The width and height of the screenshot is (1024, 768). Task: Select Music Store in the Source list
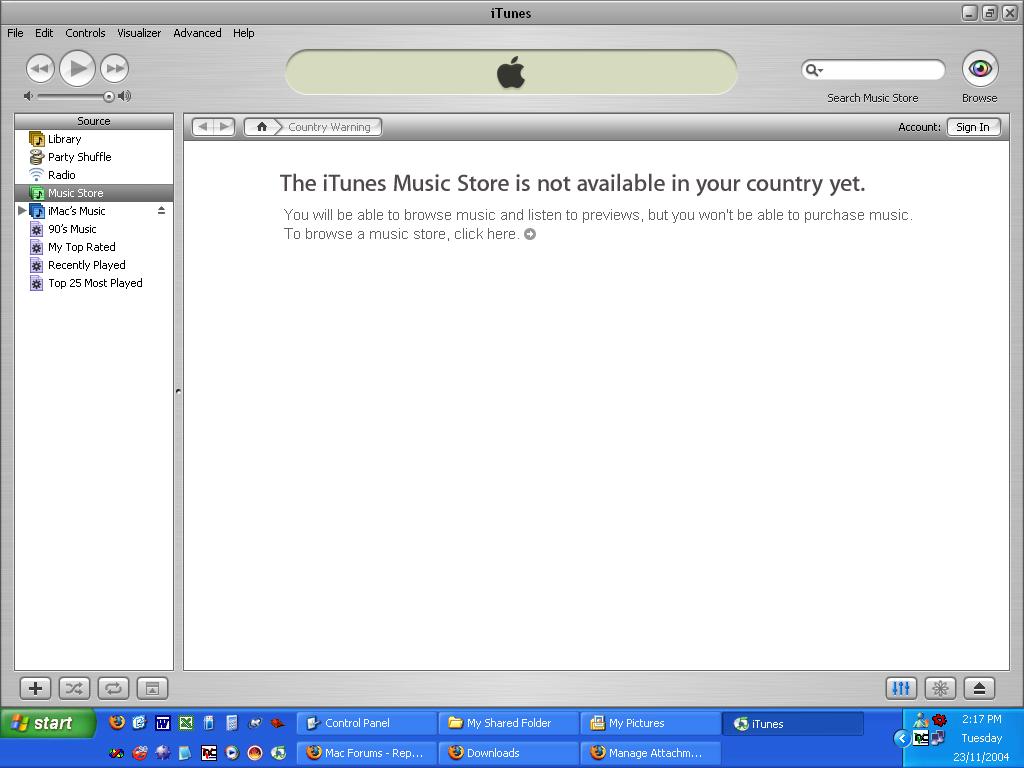[x=93, y=193]
